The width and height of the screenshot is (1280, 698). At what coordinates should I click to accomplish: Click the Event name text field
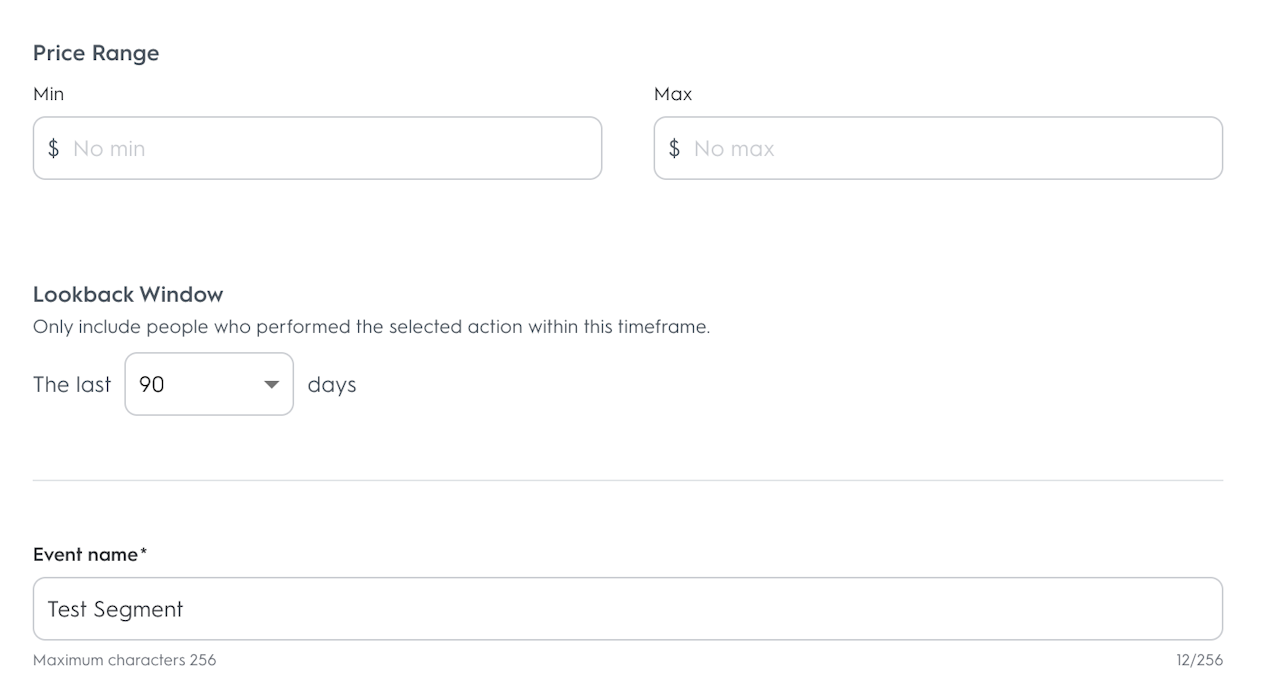tap(627, 609)
